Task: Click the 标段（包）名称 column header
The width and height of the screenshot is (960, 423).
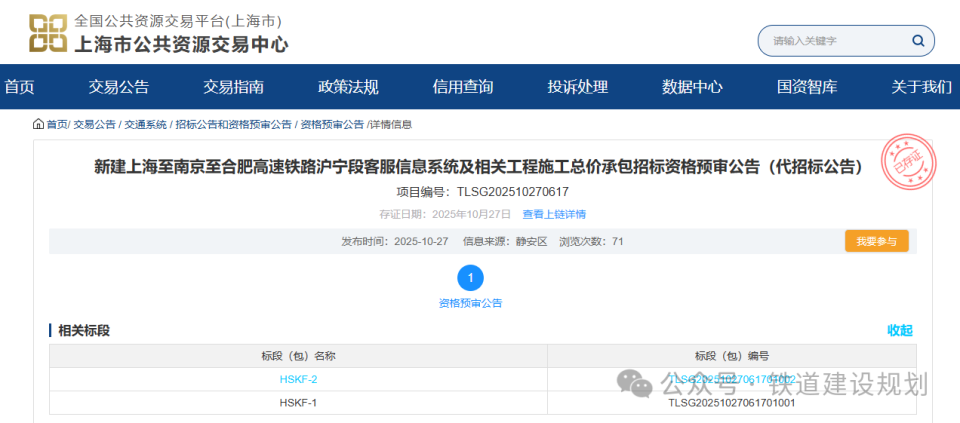Action: click(x=298, y=356)
